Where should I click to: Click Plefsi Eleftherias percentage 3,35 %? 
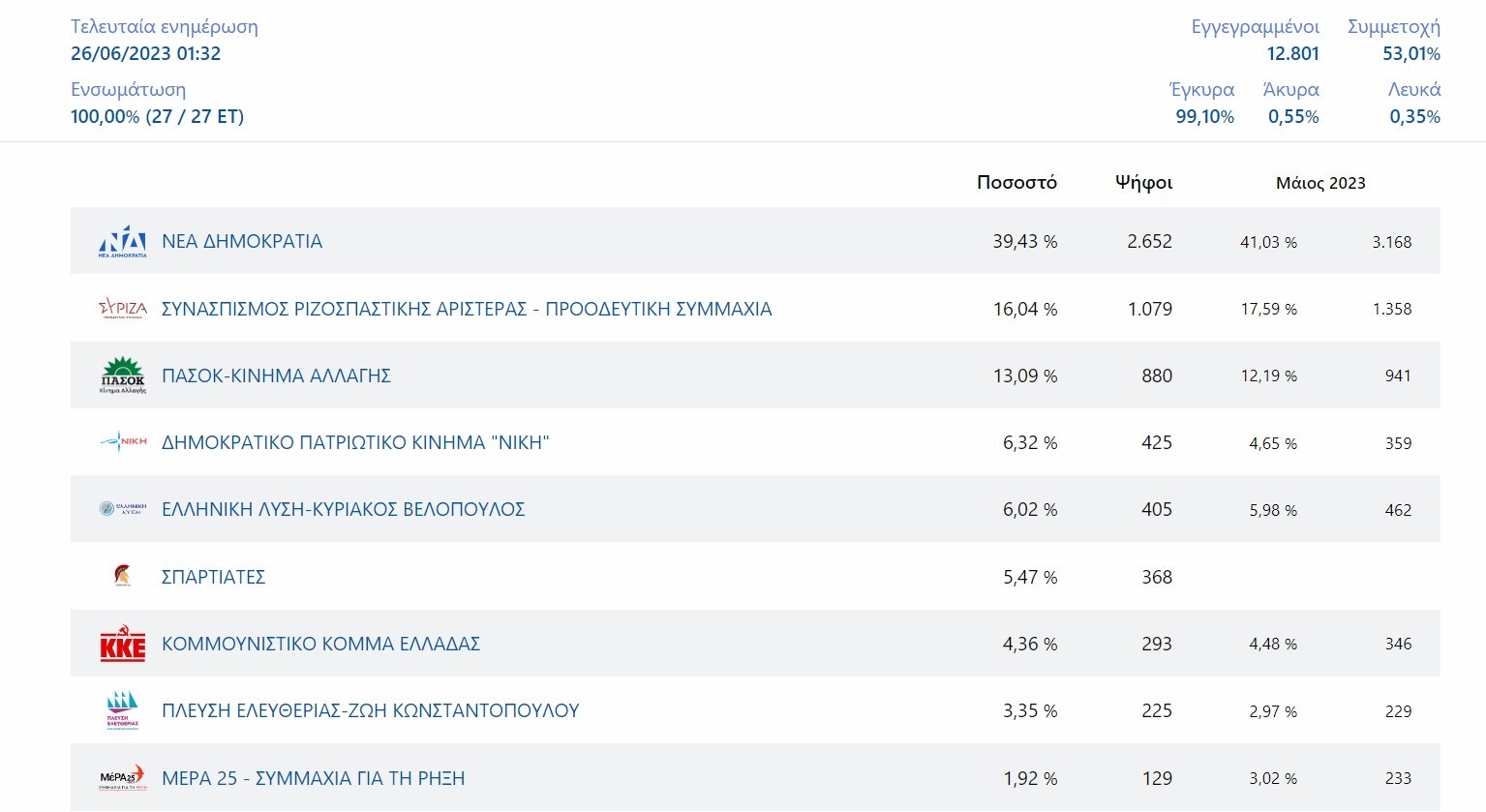1030,710
